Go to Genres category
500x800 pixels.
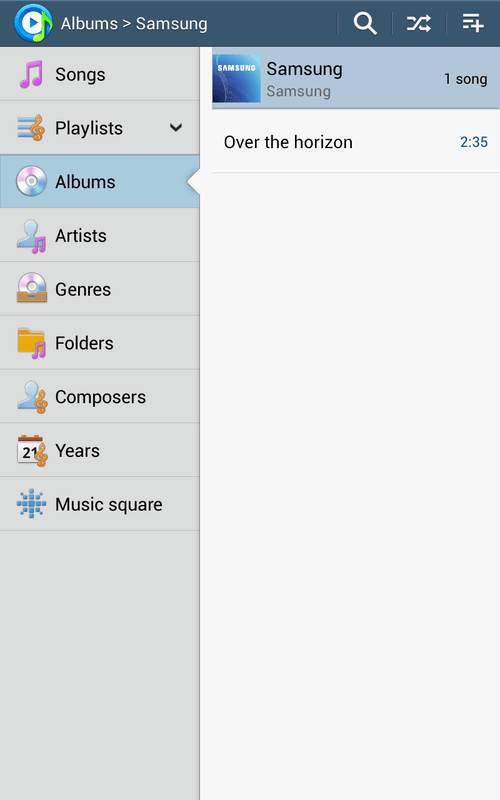99,289
